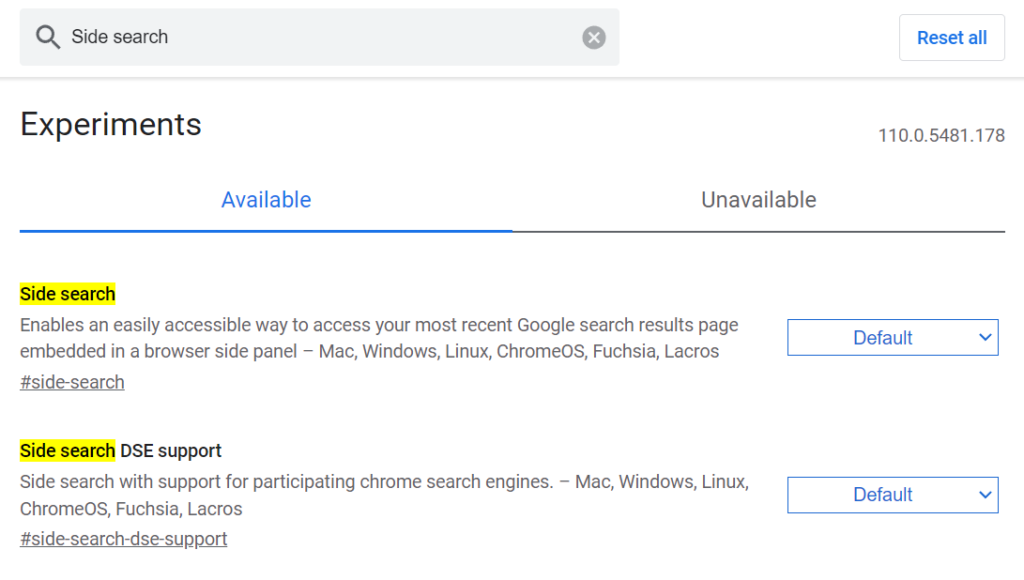
Task: Click the highlighted "Side search" in DSE title
Action: pos(67,451)
